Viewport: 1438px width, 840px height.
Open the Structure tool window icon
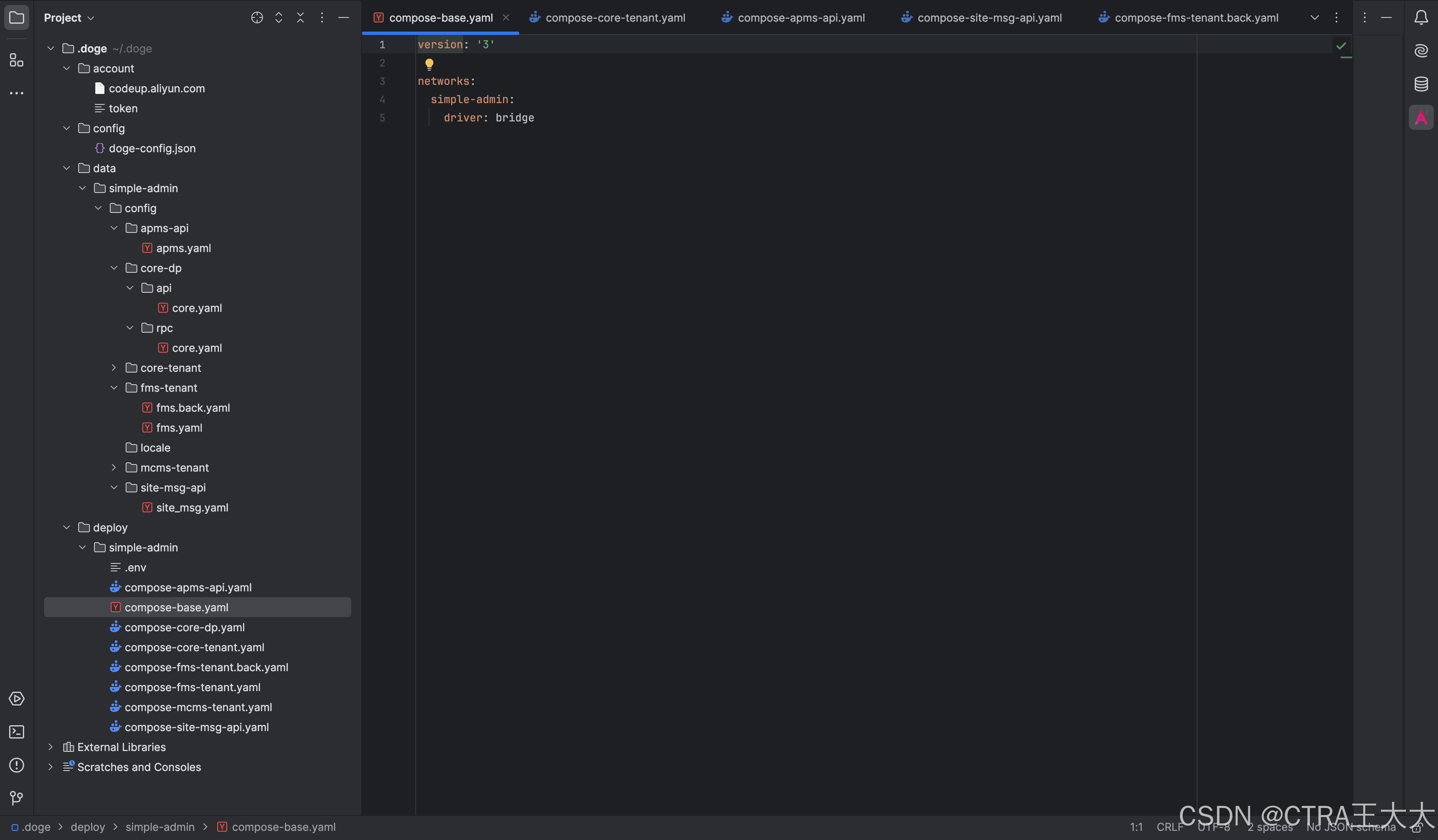(x=17, y=60)
